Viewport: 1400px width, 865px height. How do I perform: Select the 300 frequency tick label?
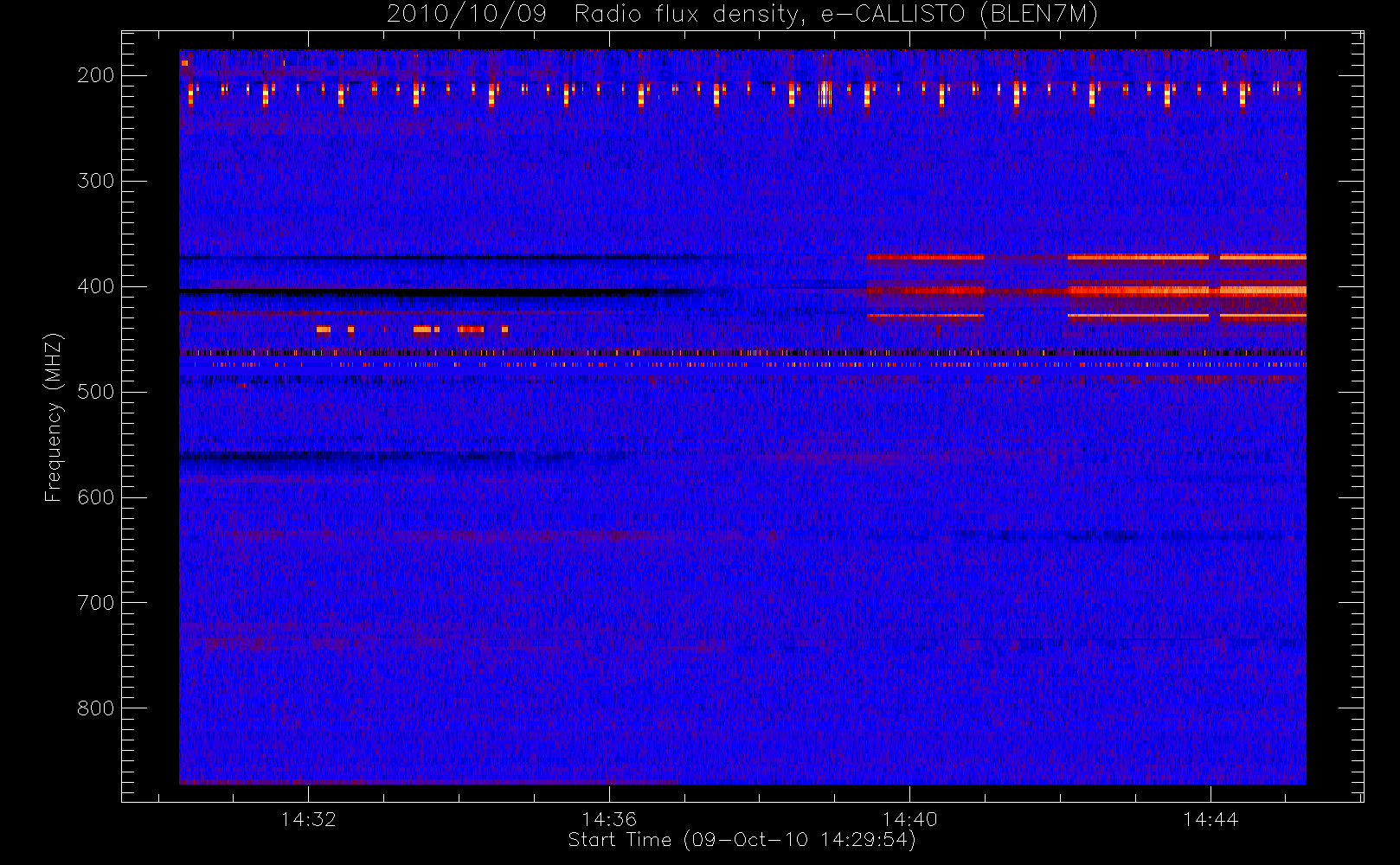96,181
